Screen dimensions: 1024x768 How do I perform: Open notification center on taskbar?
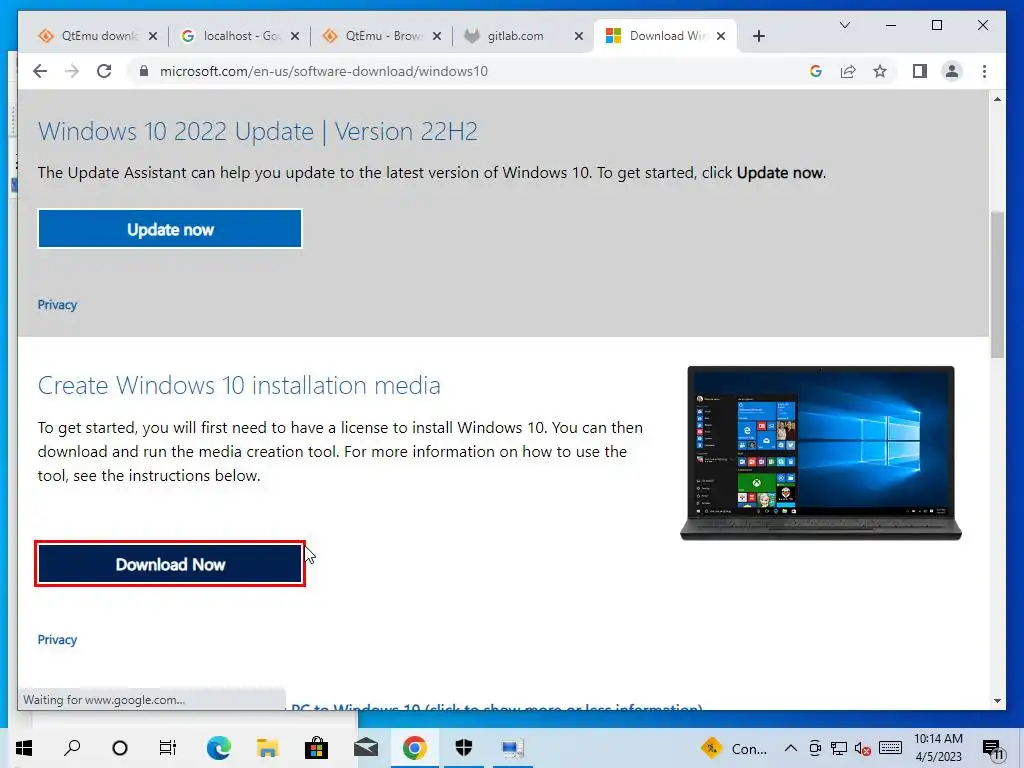coord(993,749)
